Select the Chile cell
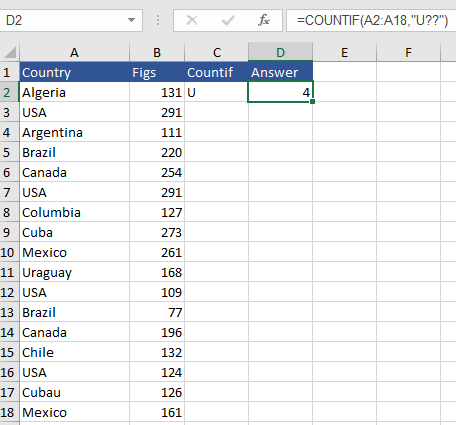The image size is (456, 425). pos(74,352)
